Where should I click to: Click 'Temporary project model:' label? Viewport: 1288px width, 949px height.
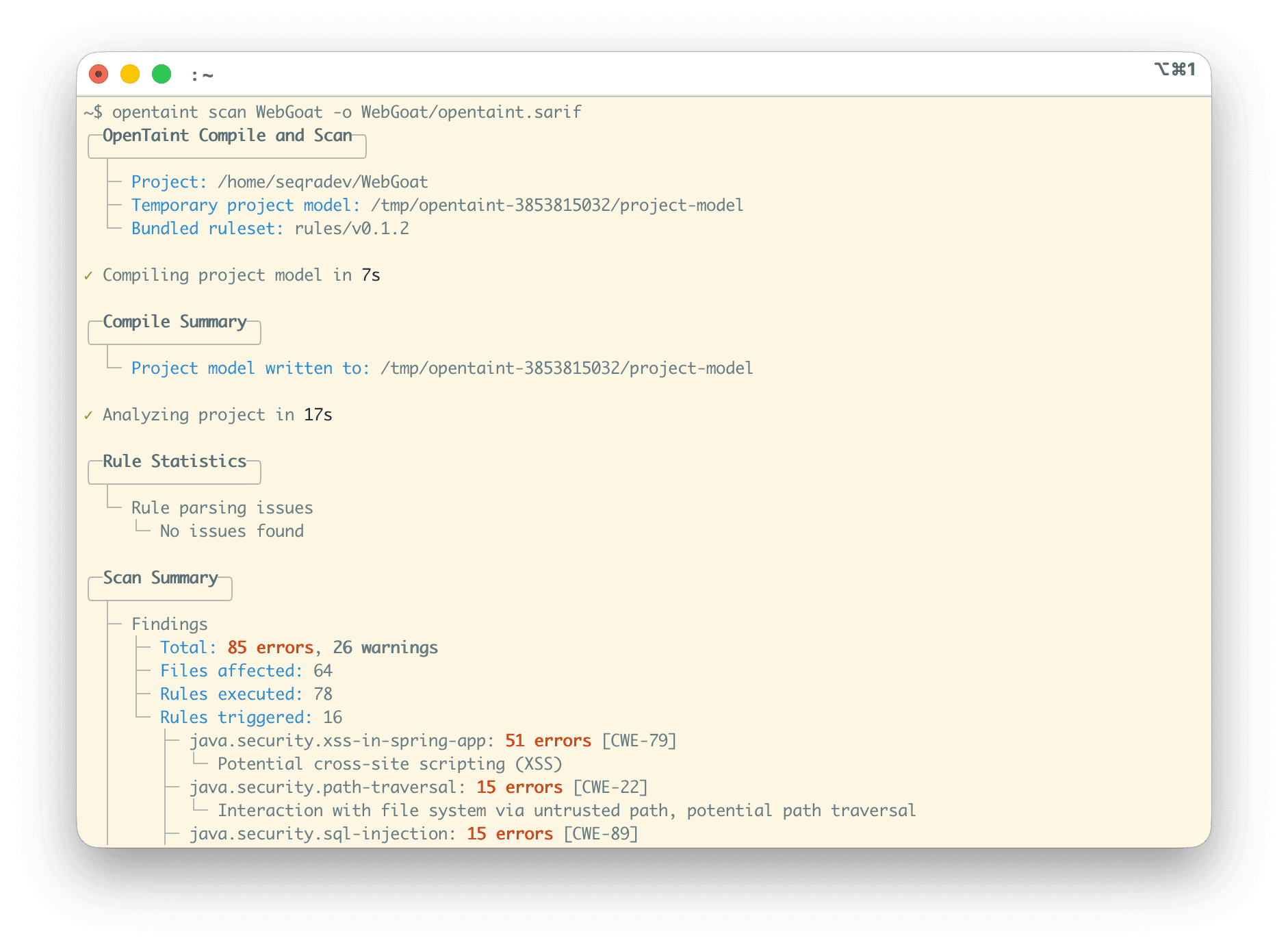click(246, 205)
